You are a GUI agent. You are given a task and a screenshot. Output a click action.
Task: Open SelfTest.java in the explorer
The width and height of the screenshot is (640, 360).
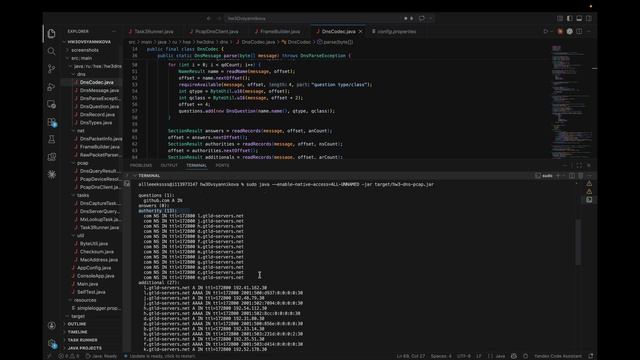tap(92, 292)
